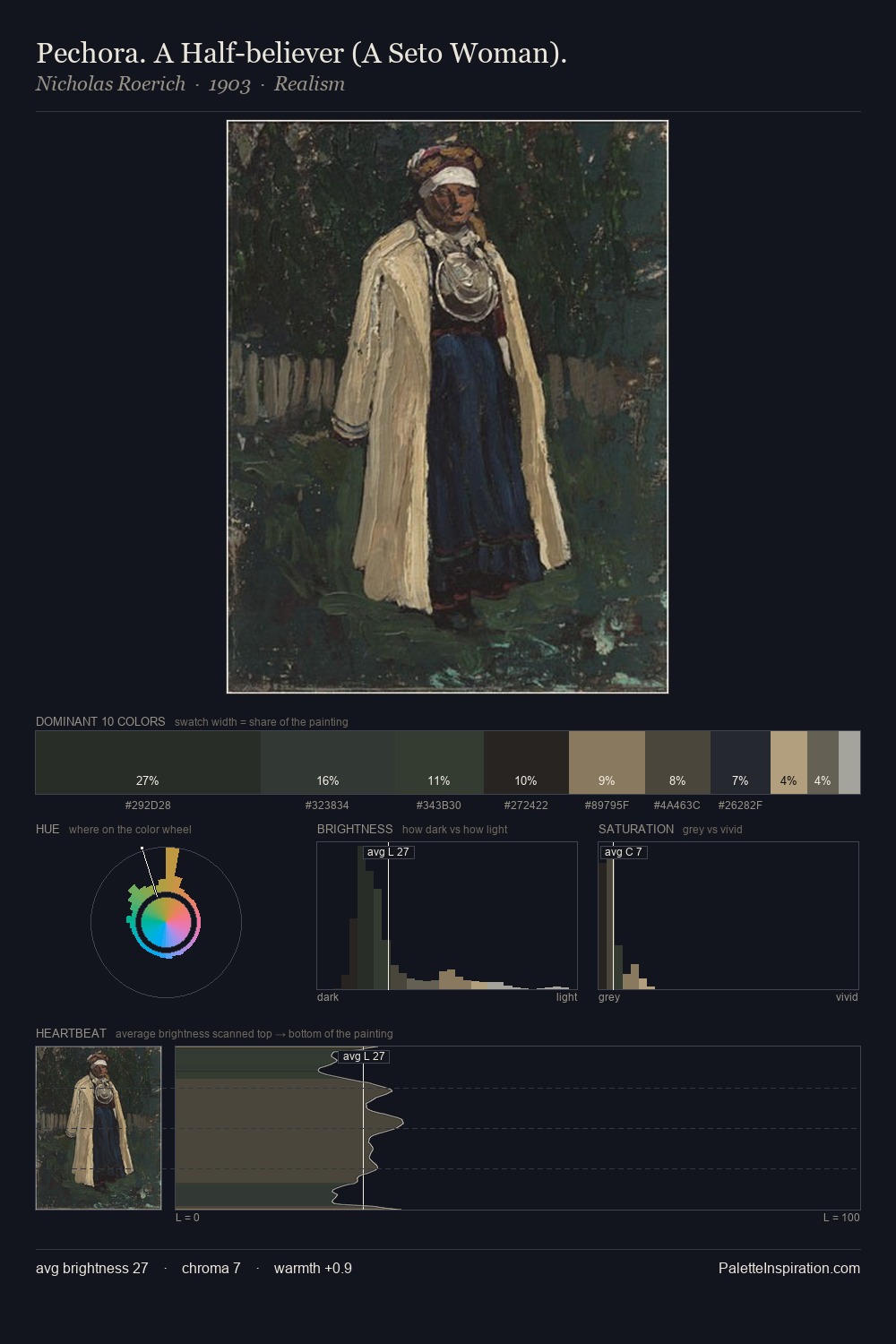Click hex label '#4A463C'

coord(676,806)
